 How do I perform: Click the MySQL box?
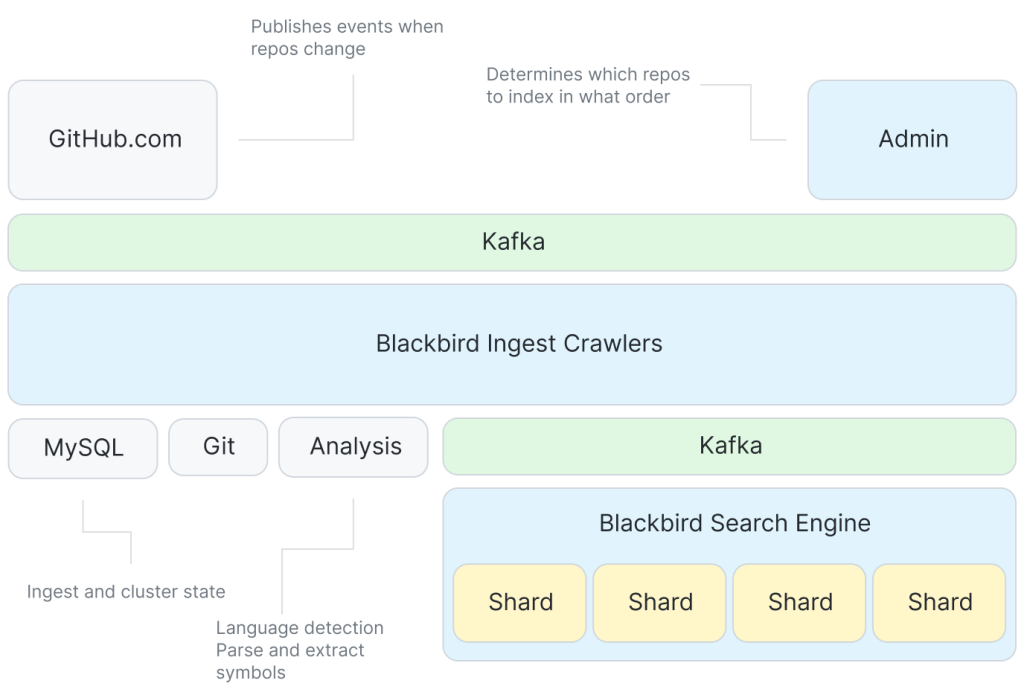[83, 447]
